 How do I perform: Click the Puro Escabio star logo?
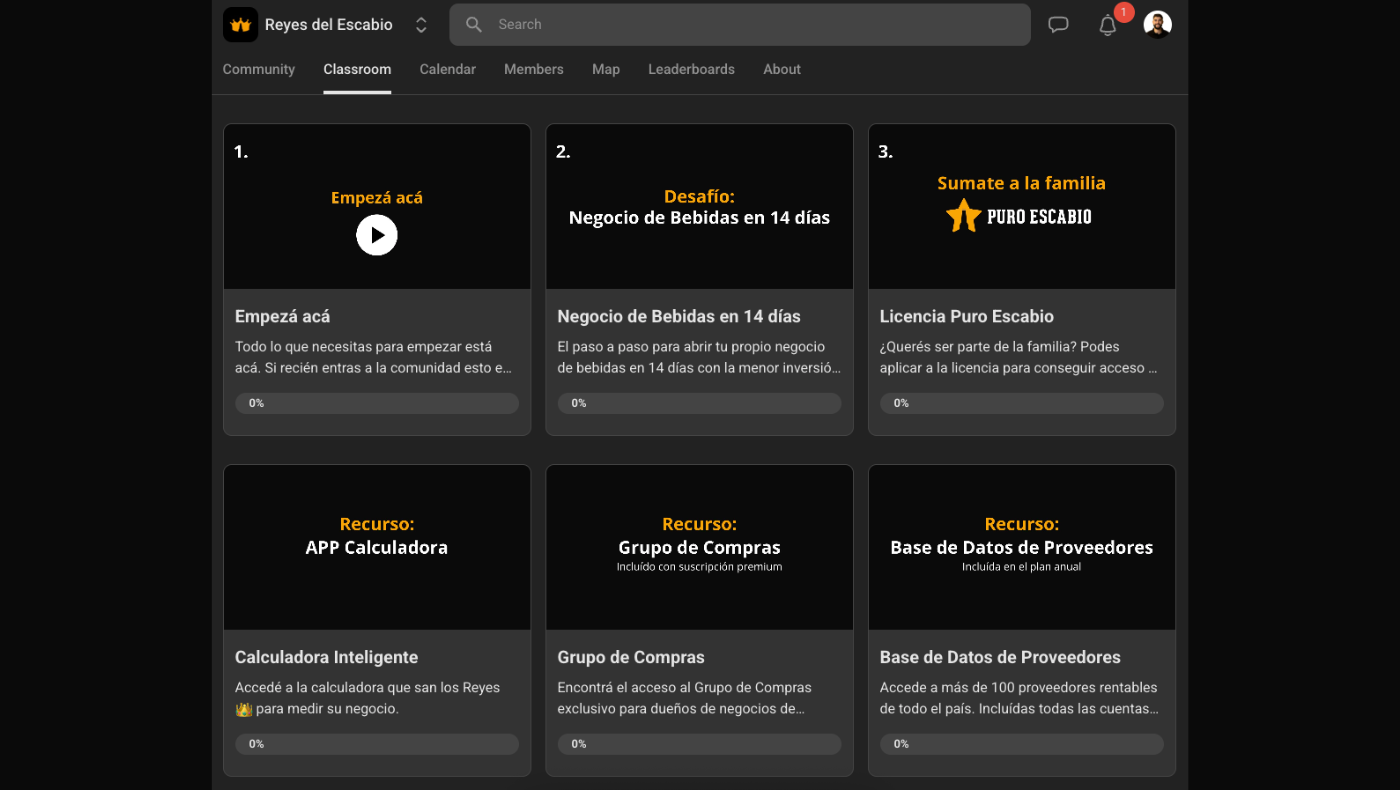coord(963,216)
